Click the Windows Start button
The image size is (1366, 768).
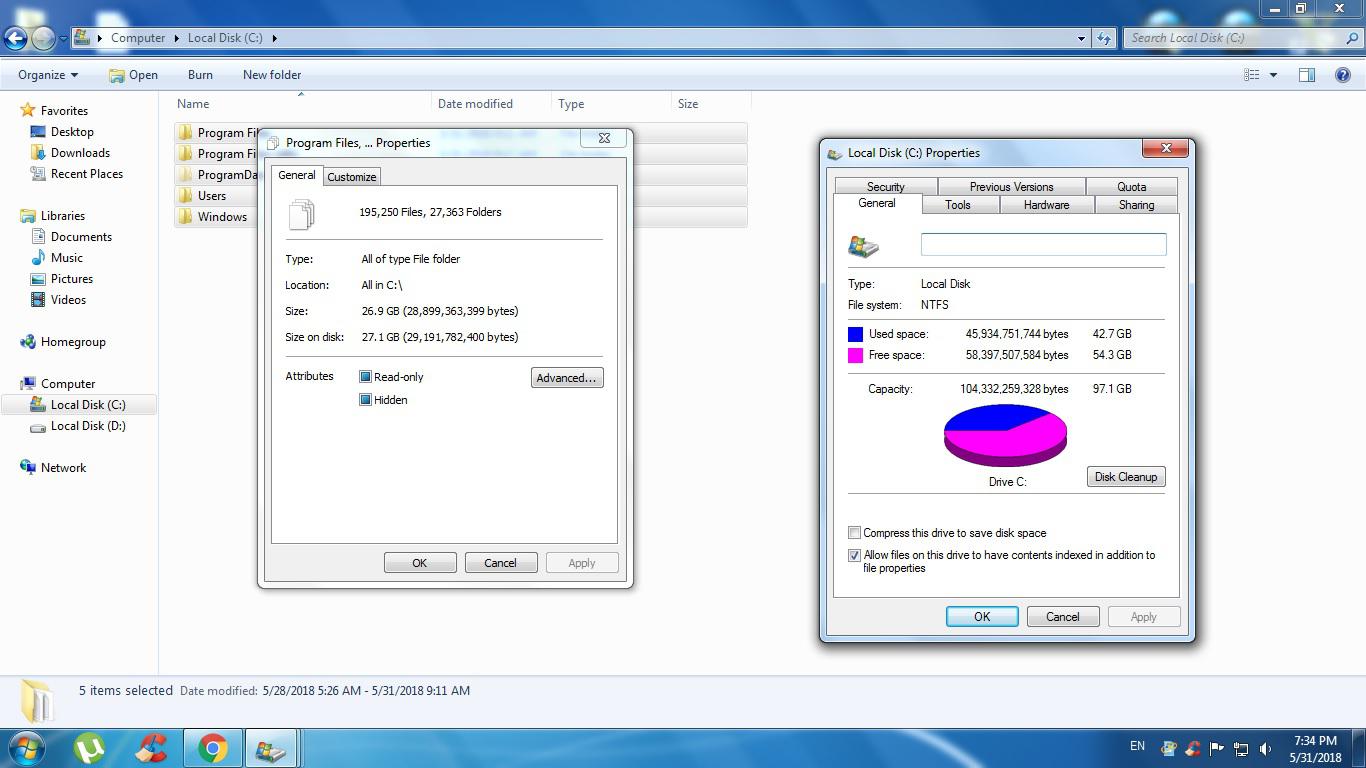pyautogui.click(x=27, y=748)
